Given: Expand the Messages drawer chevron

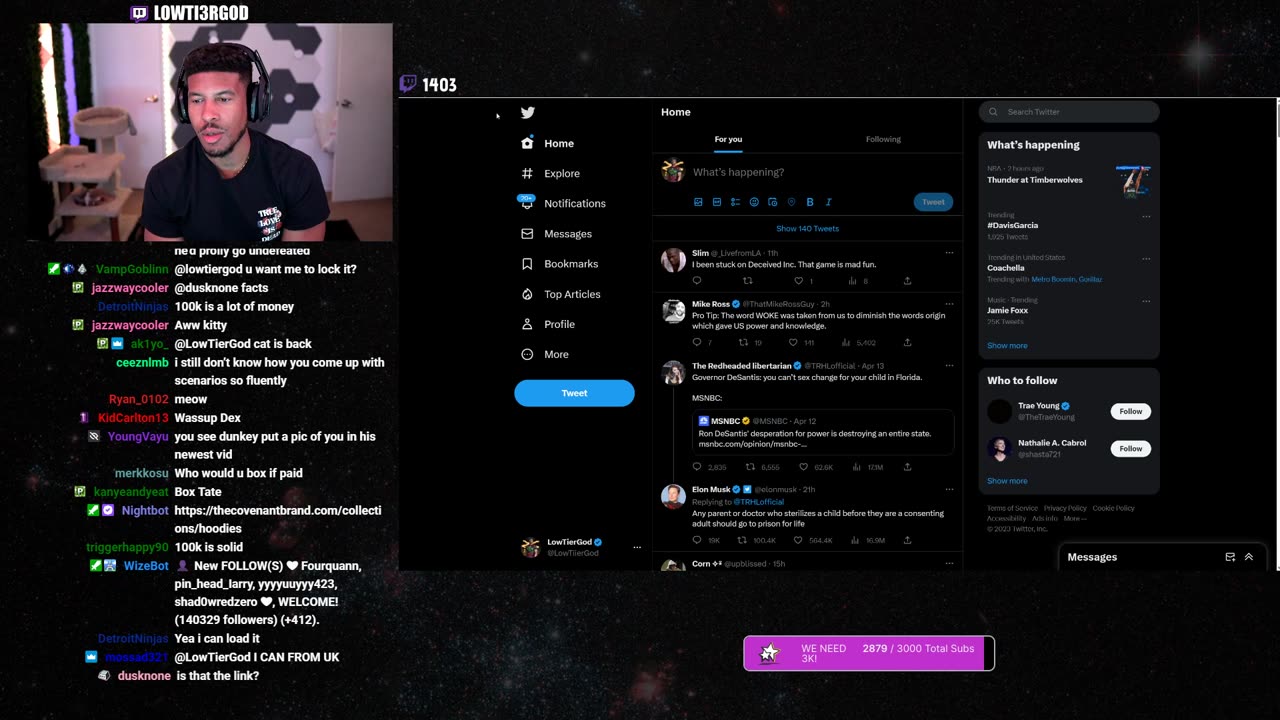Looking at the screenshot, I should 1249,557.
